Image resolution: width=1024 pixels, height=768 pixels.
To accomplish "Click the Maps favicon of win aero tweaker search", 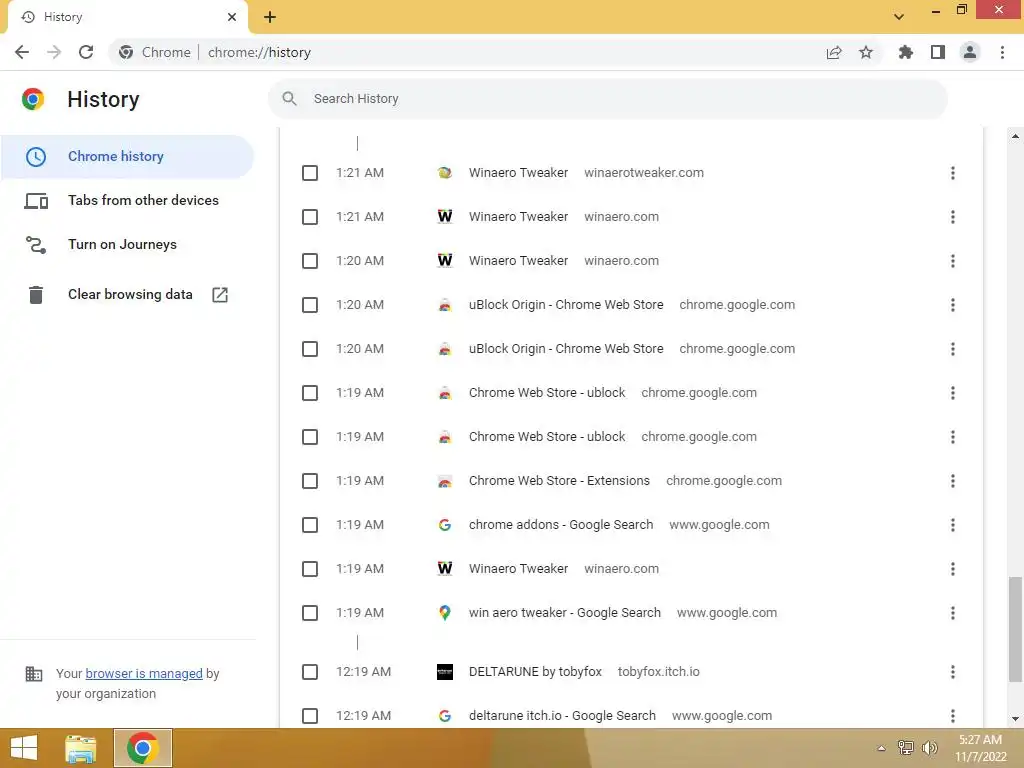I will pyautogui.click(x=445, y=613).
